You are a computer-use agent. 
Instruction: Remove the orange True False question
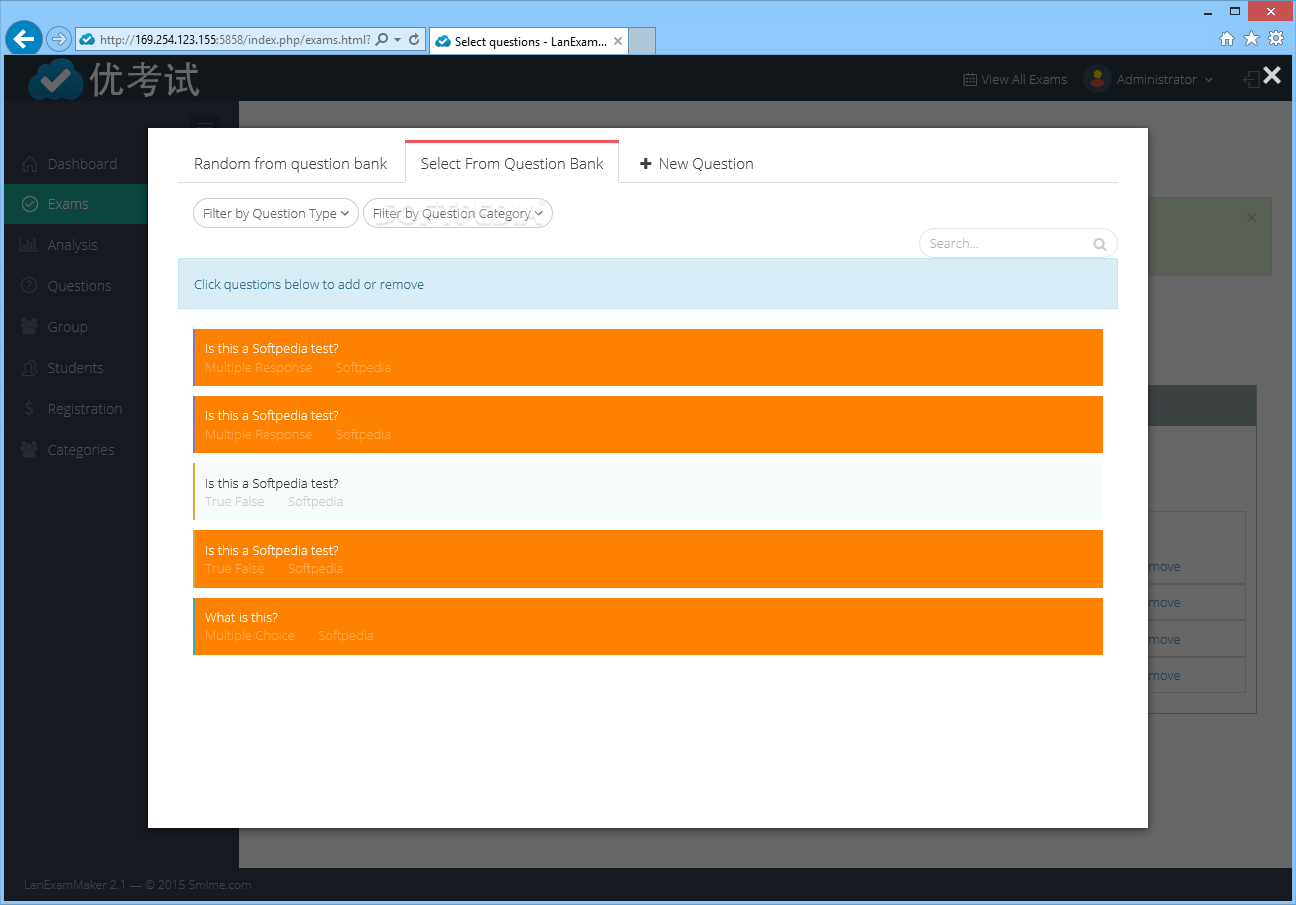click(648, 559)
